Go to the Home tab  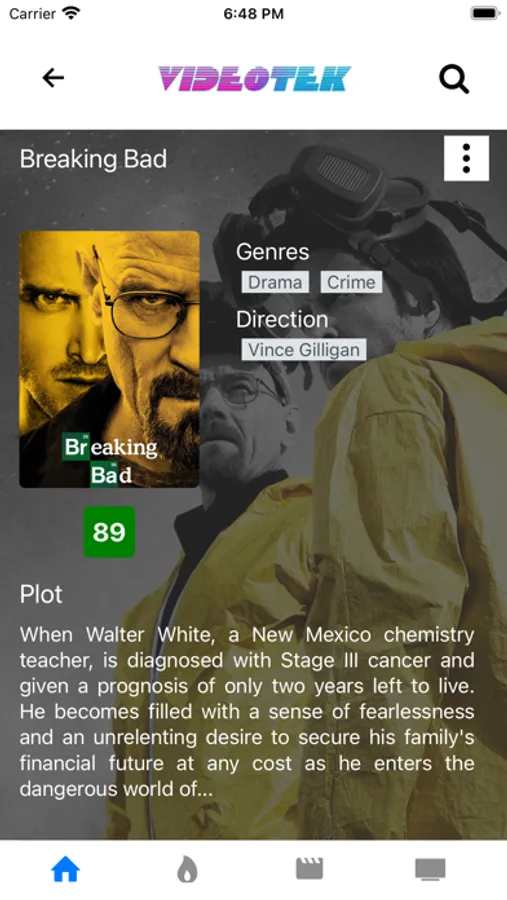tap(65, 870)
